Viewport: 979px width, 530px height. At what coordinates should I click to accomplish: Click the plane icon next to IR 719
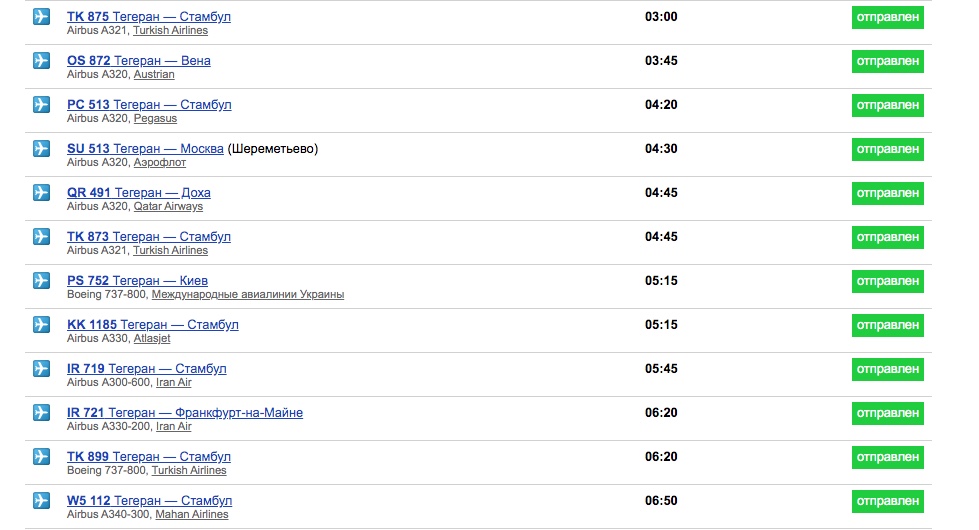(x=41, y=369)
